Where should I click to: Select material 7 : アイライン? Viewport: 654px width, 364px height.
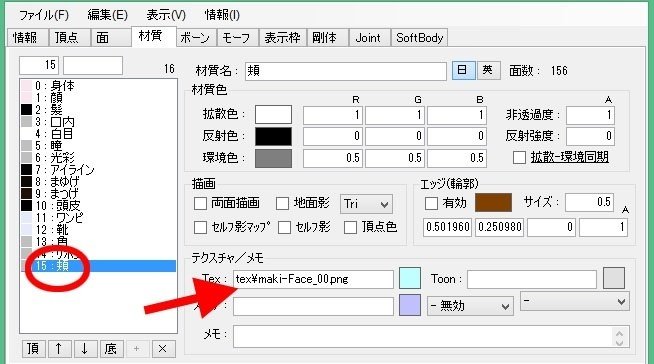(x=98, y=170)
